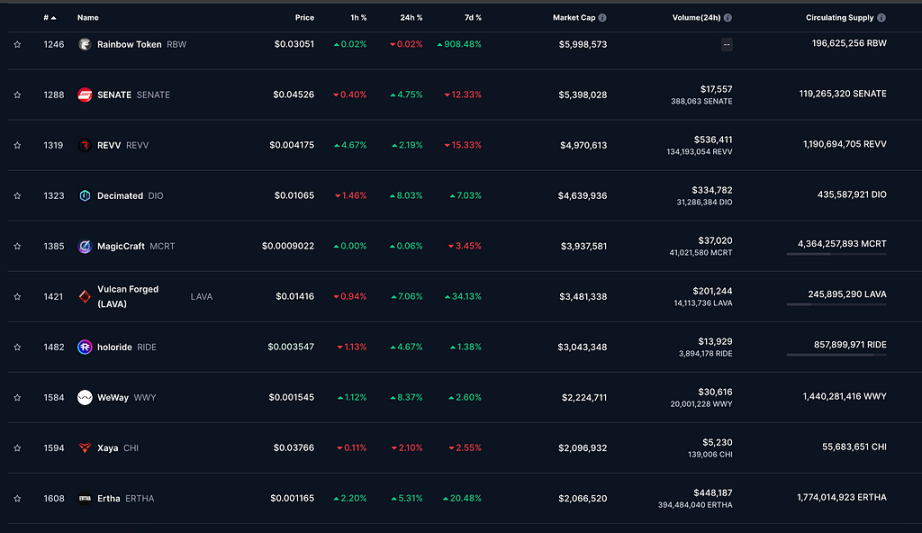Sort by 7d % column header
922x533 pixels.
click(473, 18)
